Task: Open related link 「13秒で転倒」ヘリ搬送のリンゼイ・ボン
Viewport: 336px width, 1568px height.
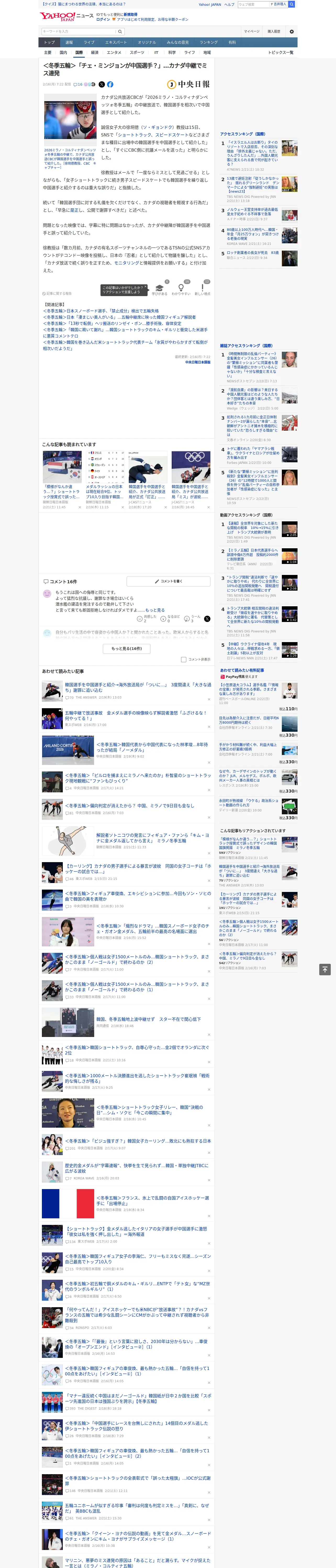Action: click(x=112, y=324)
